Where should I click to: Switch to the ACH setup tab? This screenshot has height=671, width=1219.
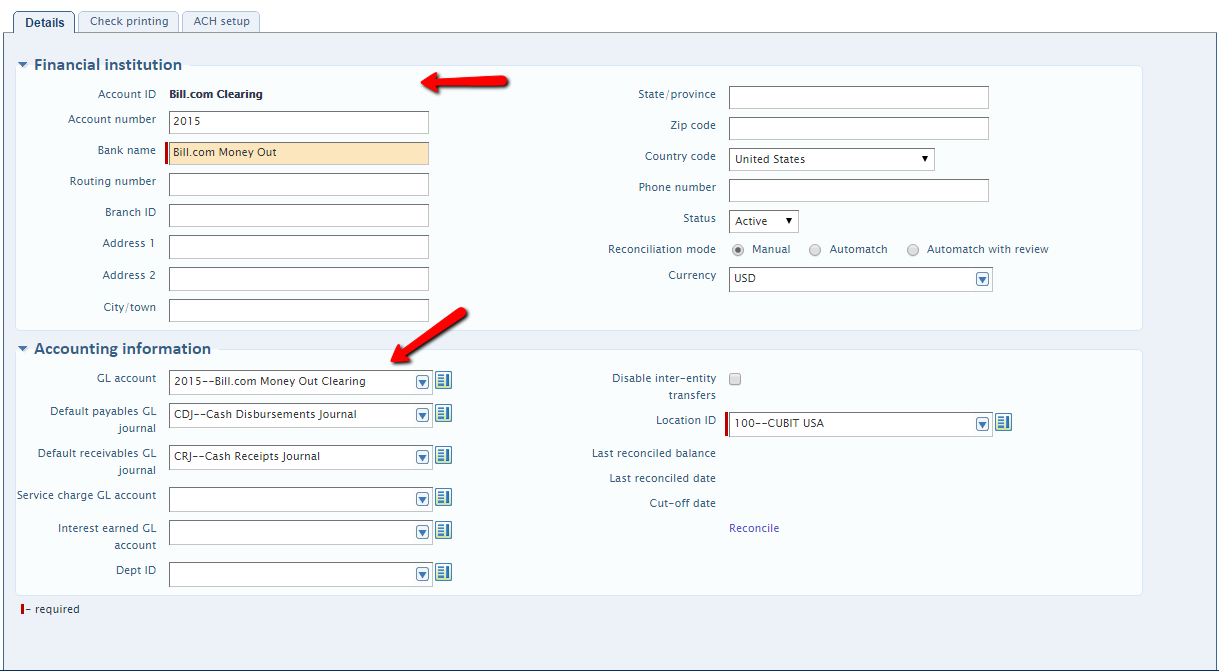tap(221, 21)
